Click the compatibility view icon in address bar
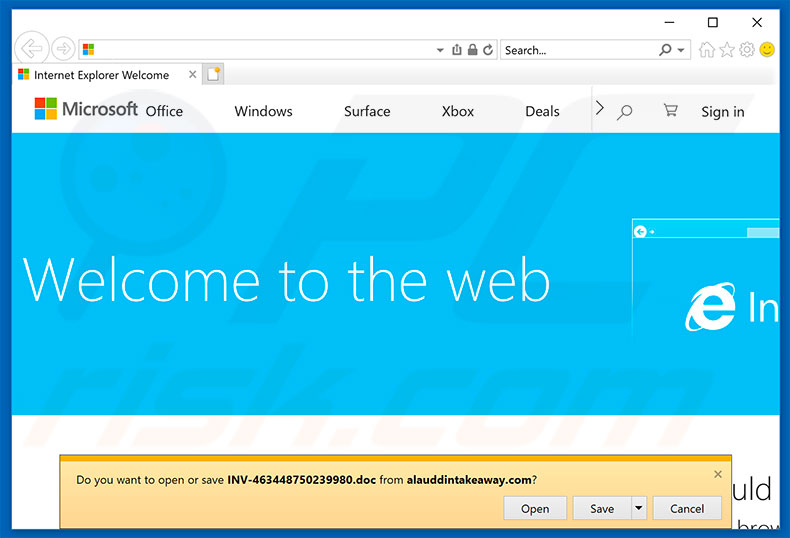The image size is (790, 538). click(456, 49)
